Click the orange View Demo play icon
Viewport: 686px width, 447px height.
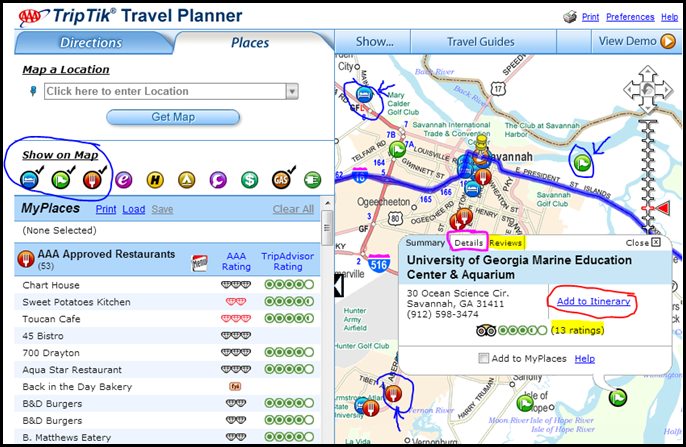(x=668, y=42)
